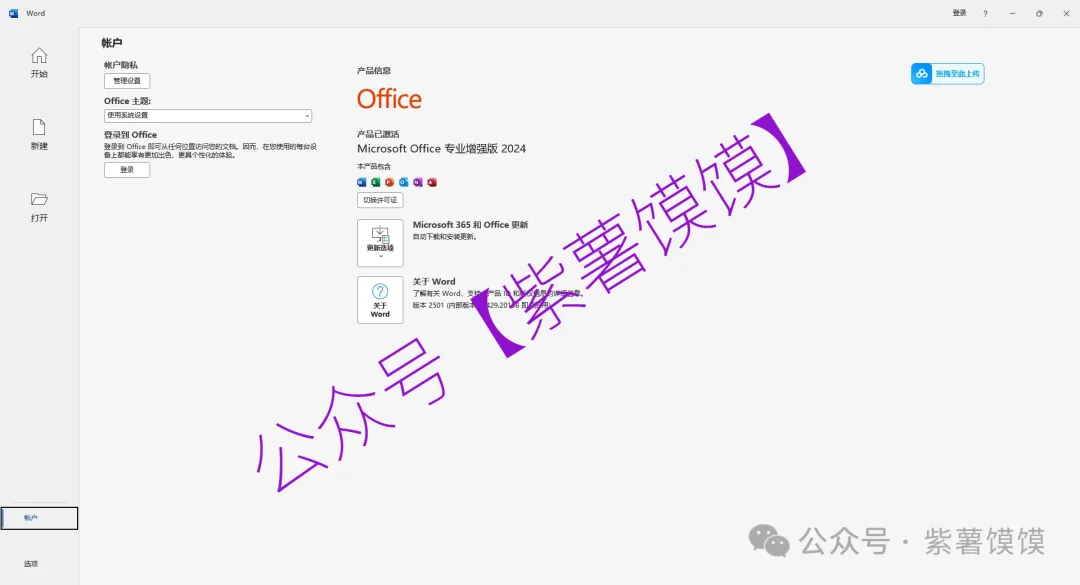The width and height of the screenshot is (1080, 585).
Task: Click the OneNote icon under 本产品包含
Action: [418, 182]
